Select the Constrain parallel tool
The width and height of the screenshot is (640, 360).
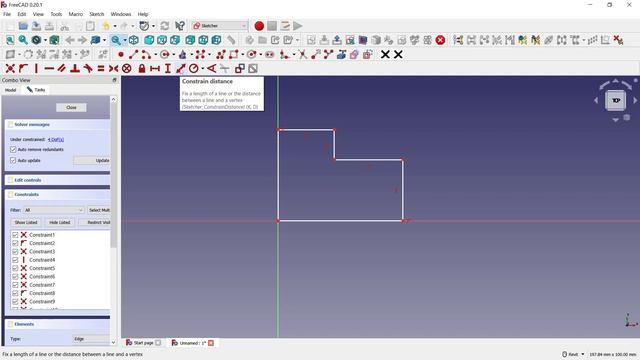coord(62,69)
